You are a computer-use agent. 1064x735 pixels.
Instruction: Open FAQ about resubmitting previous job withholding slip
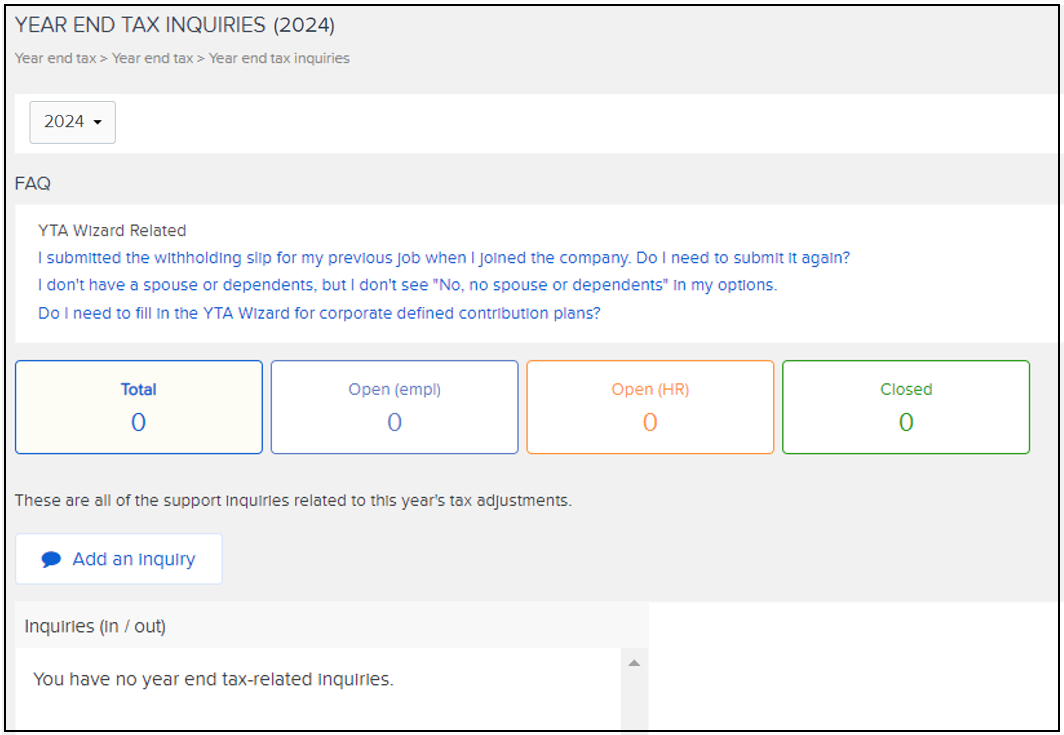click(x=443, y=258)
